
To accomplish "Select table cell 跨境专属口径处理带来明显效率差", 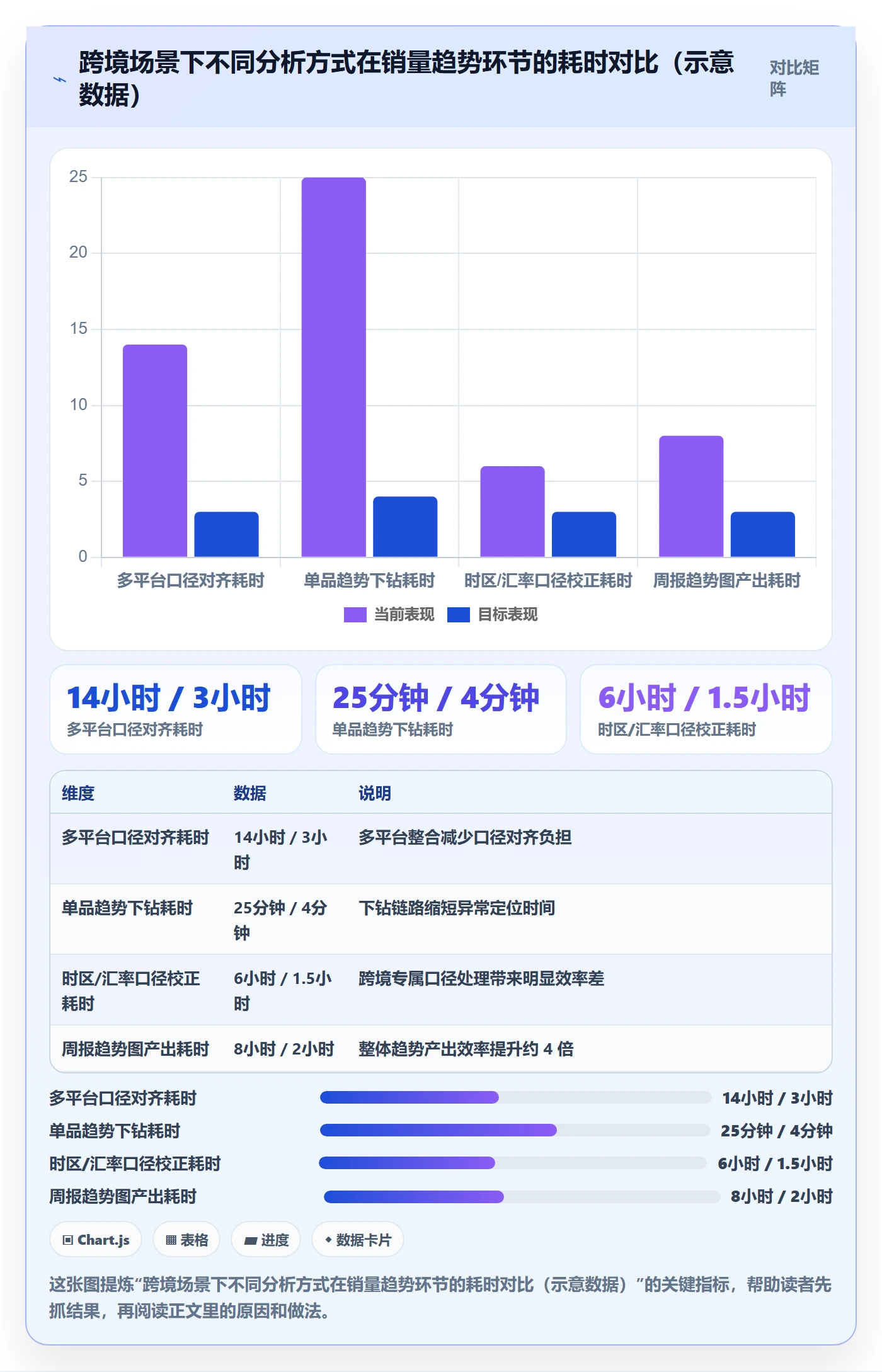I will 481,978.
